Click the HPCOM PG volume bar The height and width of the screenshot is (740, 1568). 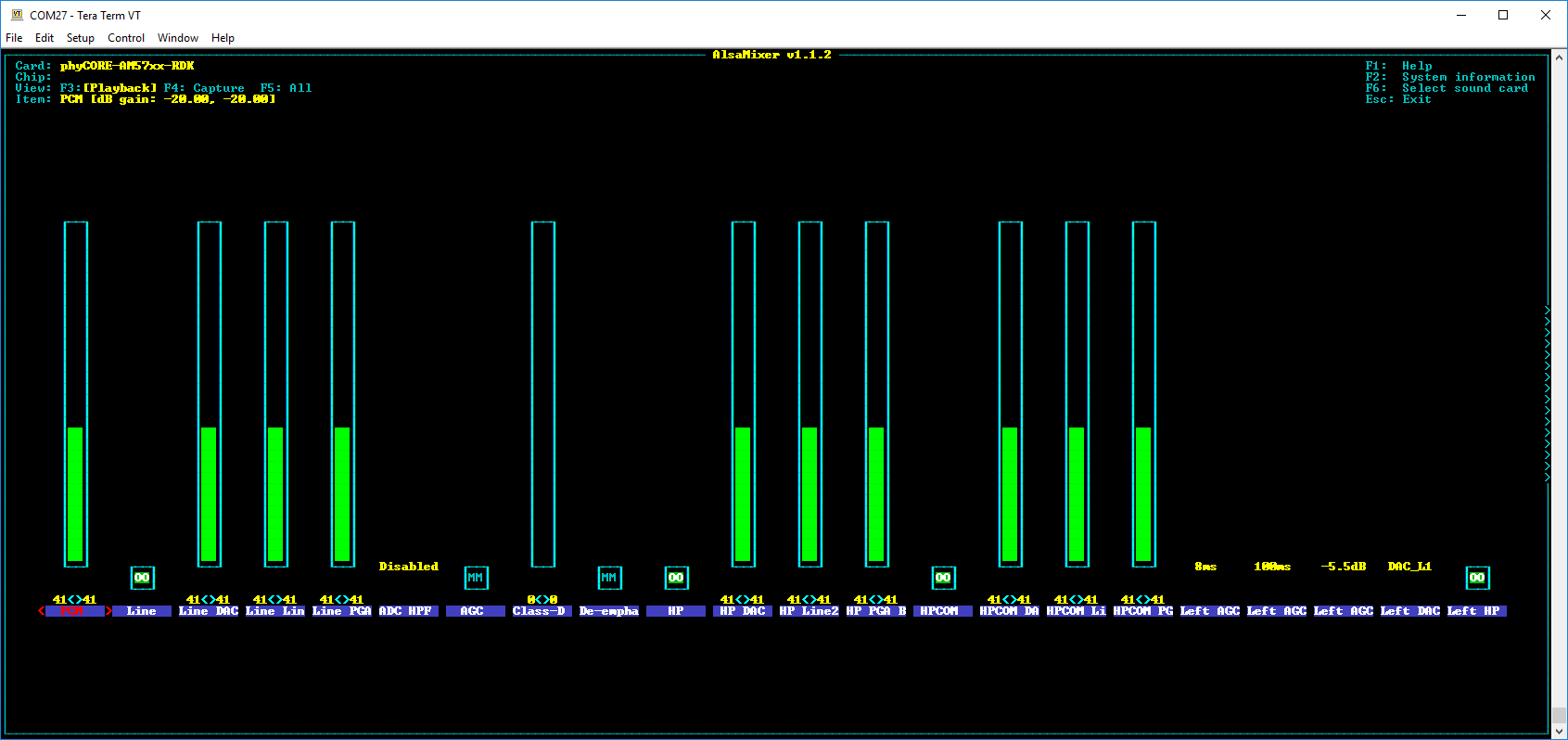point(1144,394)
